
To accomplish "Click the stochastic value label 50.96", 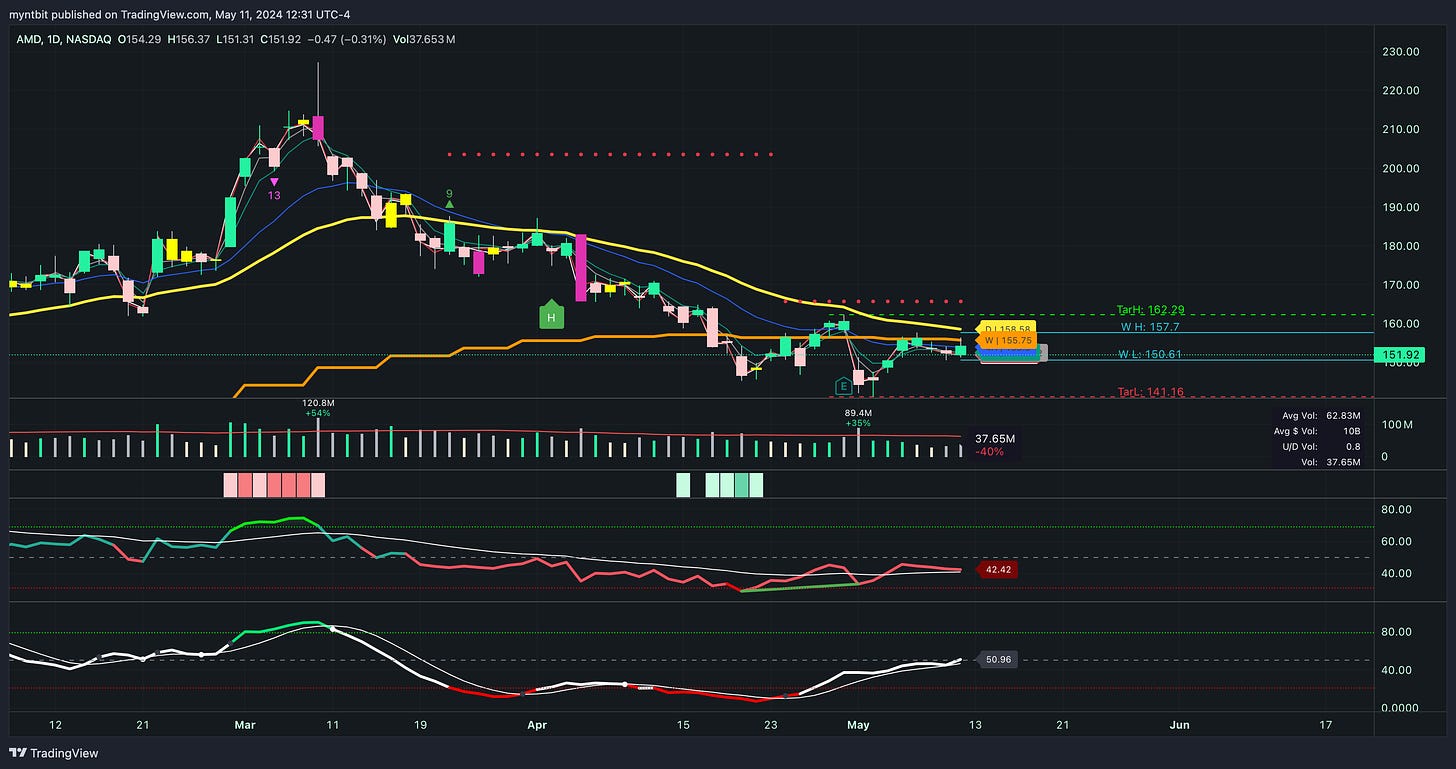I will (x=998, y=660).
